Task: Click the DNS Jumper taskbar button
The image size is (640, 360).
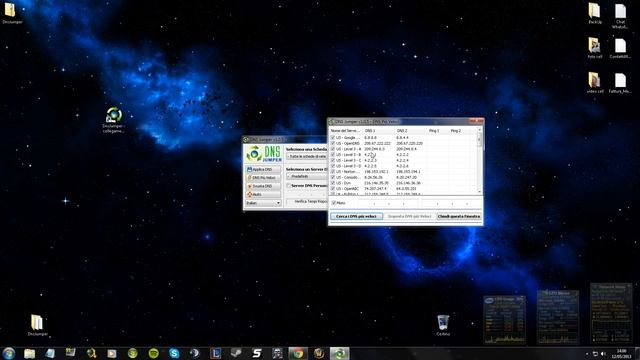Action: tap(340, 353)
